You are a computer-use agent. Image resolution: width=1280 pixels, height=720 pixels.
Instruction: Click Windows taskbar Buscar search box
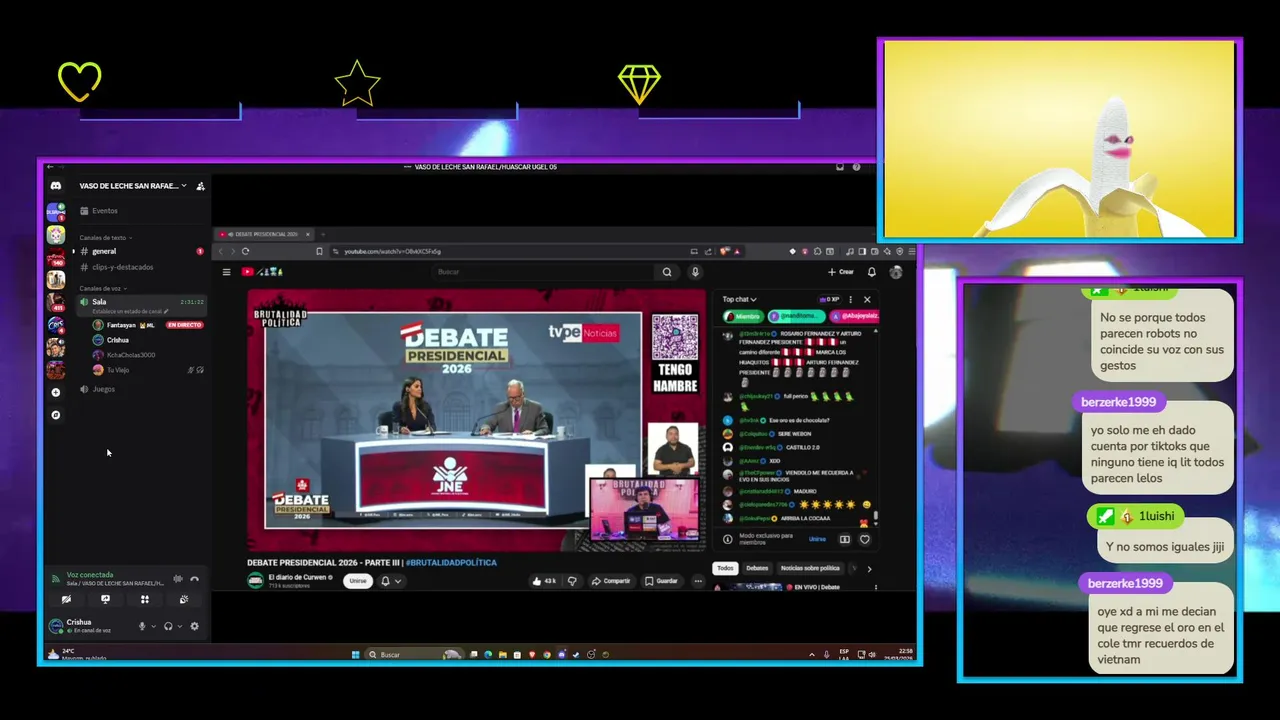coord(415,655)
